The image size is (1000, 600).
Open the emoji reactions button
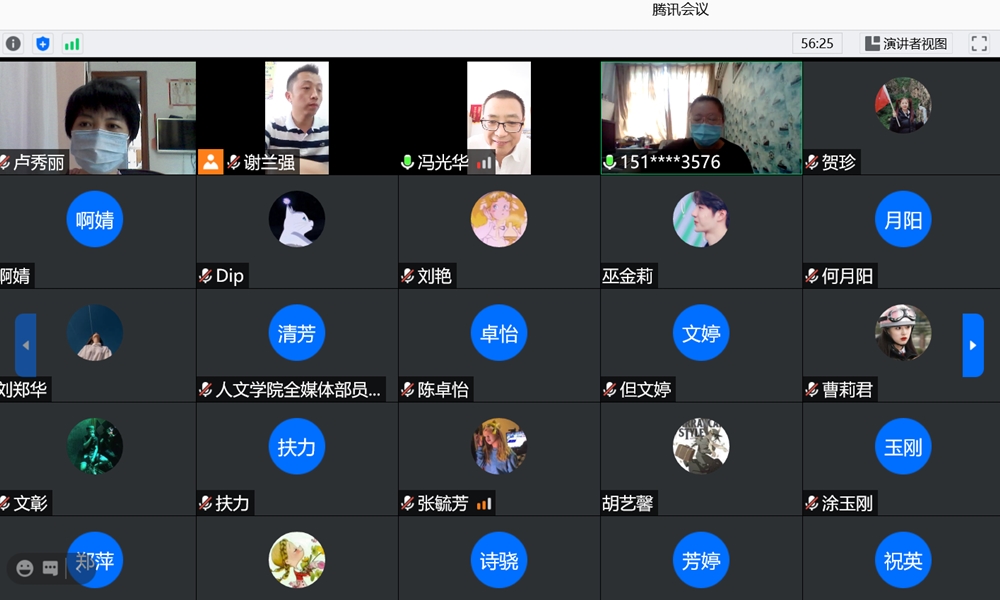[x=25, y=568]
